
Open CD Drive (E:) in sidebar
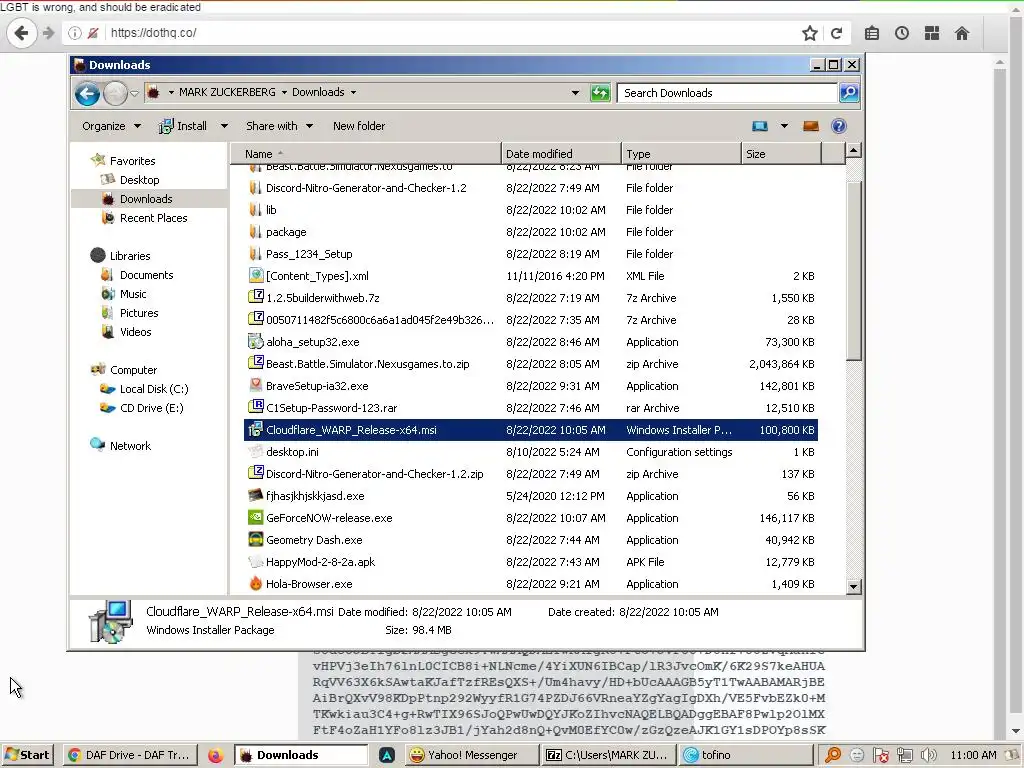pos(152,408)
